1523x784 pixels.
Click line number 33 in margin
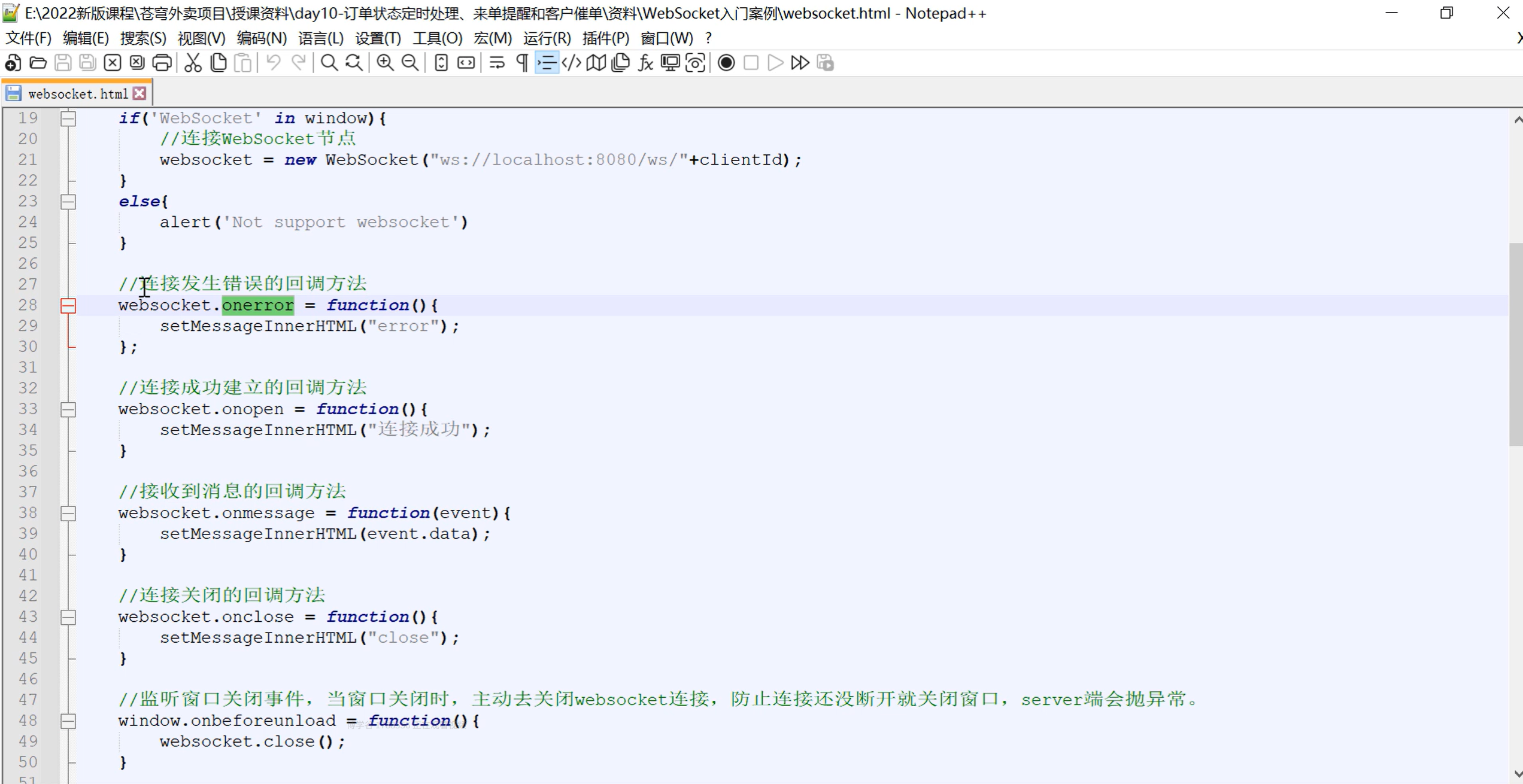(28, 409)
